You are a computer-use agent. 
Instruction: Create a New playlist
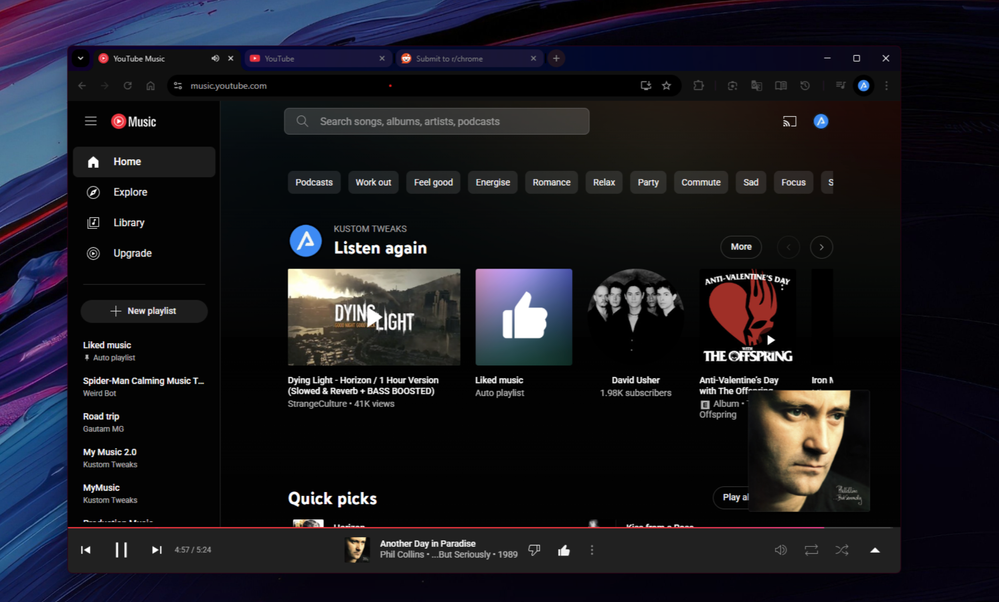tap(144, 311)
